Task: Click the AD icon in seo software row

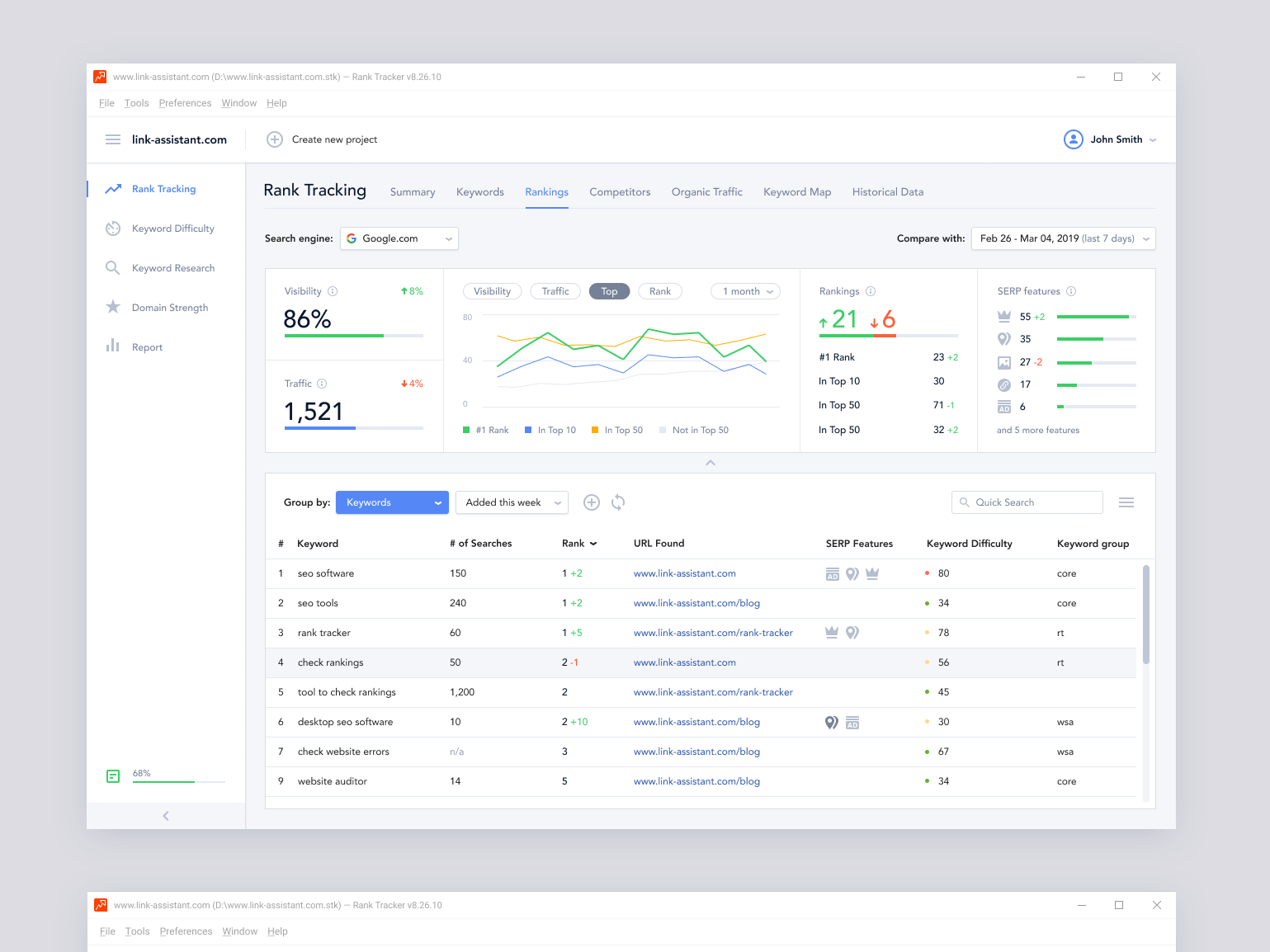Action: point(833,574)
